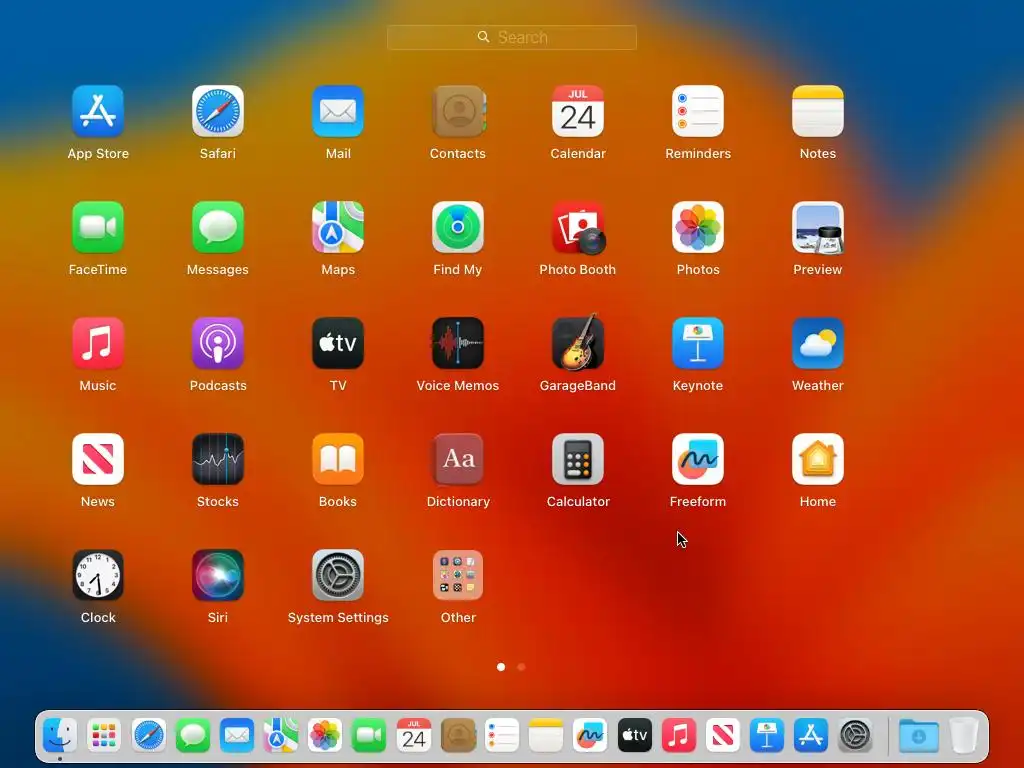Open the Podcasts app
Viewport: 1024px width, 768px height.
217,343
